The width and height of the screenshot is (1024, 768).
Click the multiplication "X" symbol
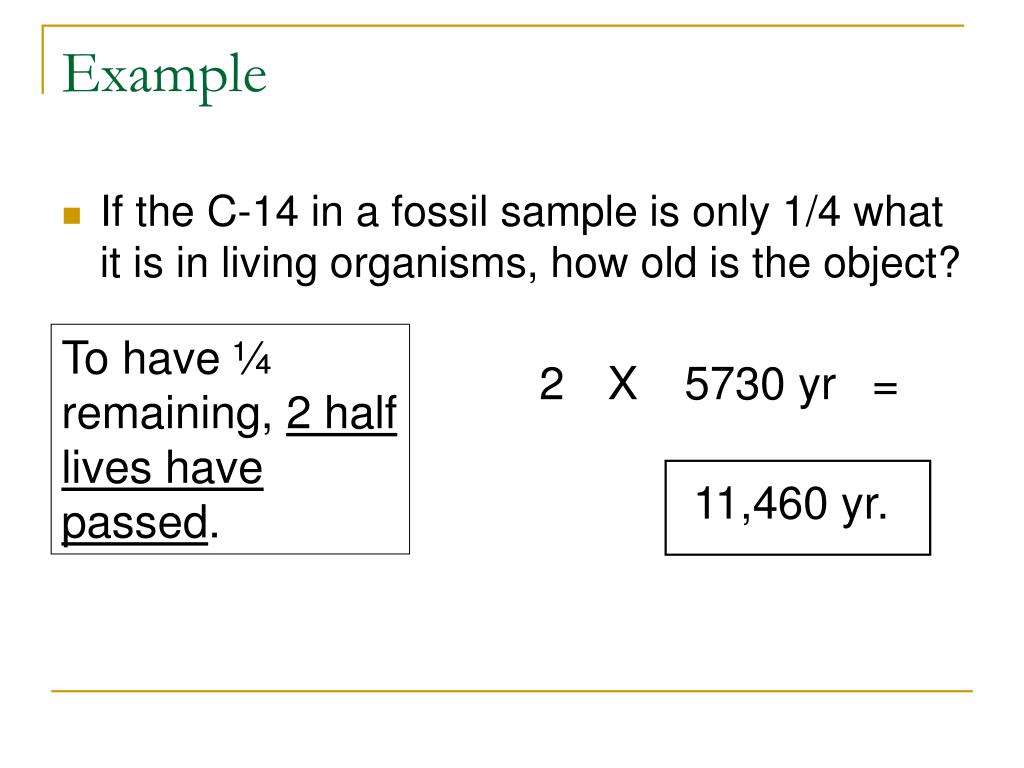click(623, 385)
